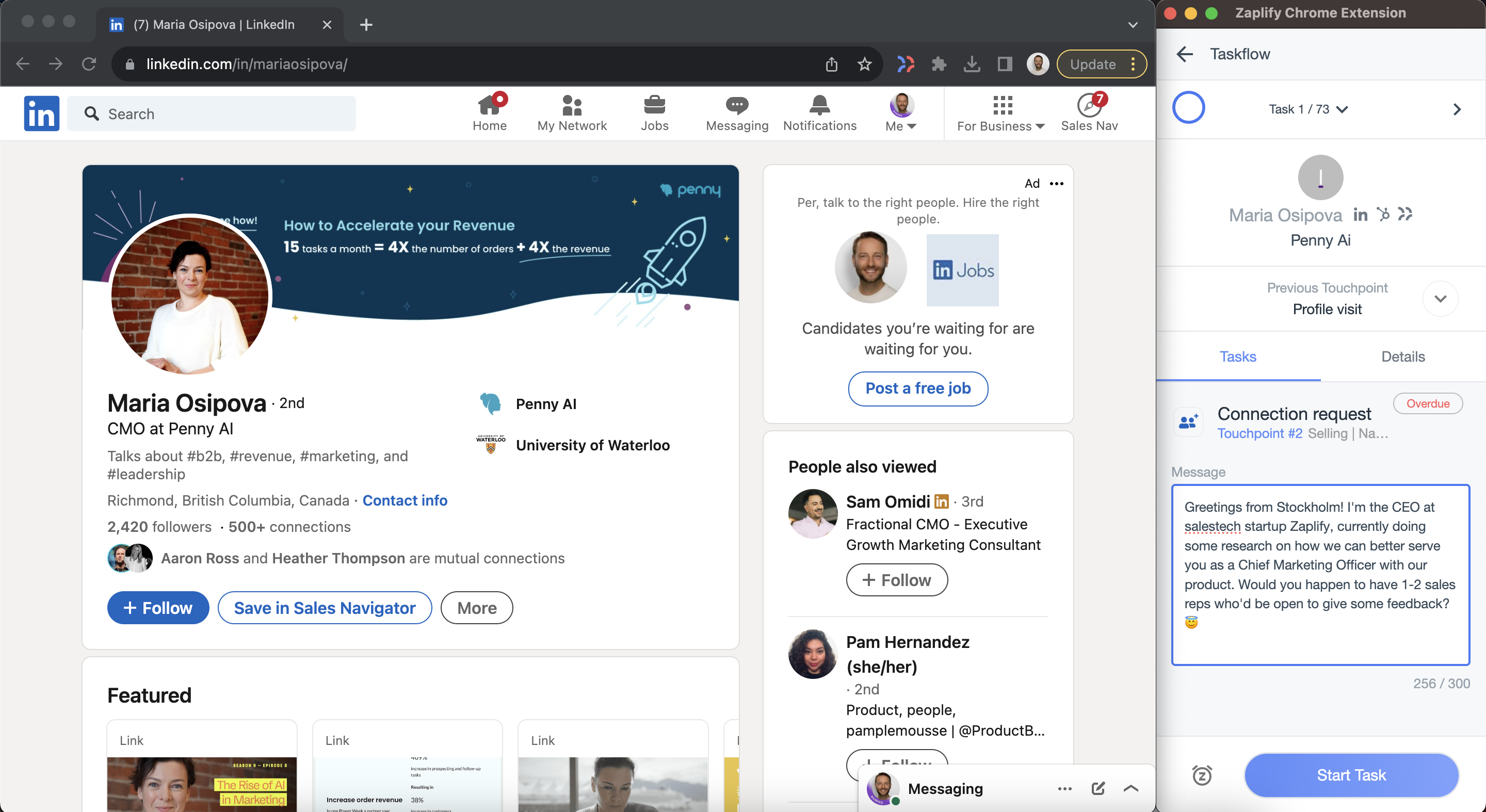Expand the Previous Touchpoint chevron
This screenshot has width=1486, height=812.
tap(1440, 299)
